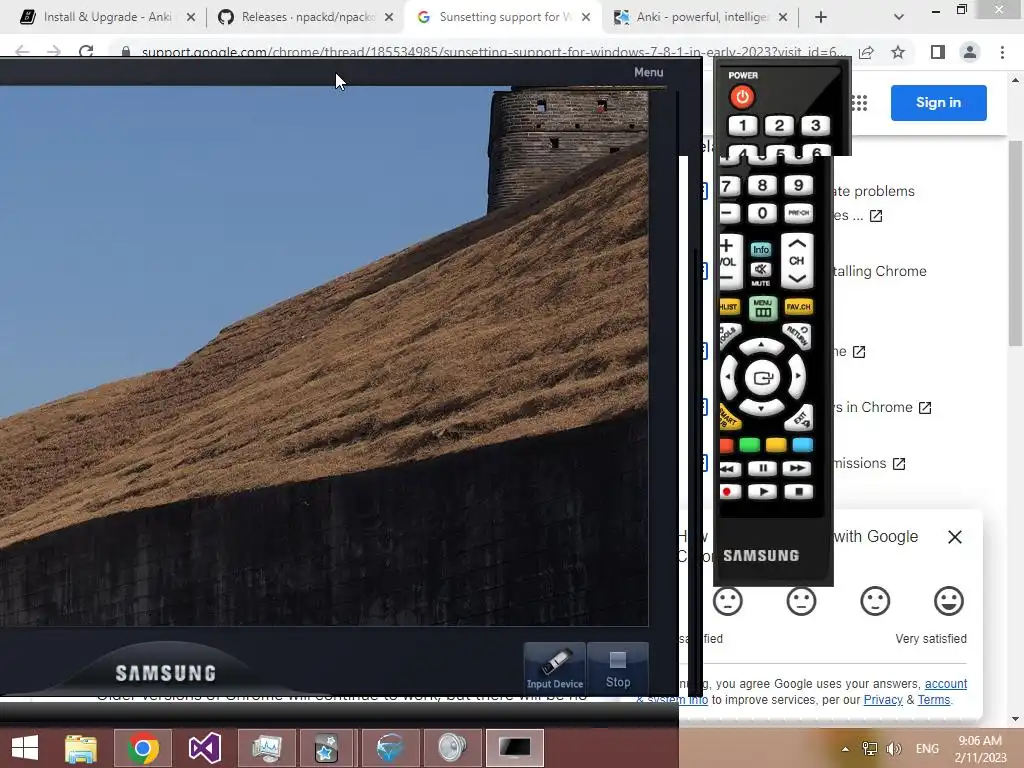Lower volume with VOL minus button

coord(727,279)
